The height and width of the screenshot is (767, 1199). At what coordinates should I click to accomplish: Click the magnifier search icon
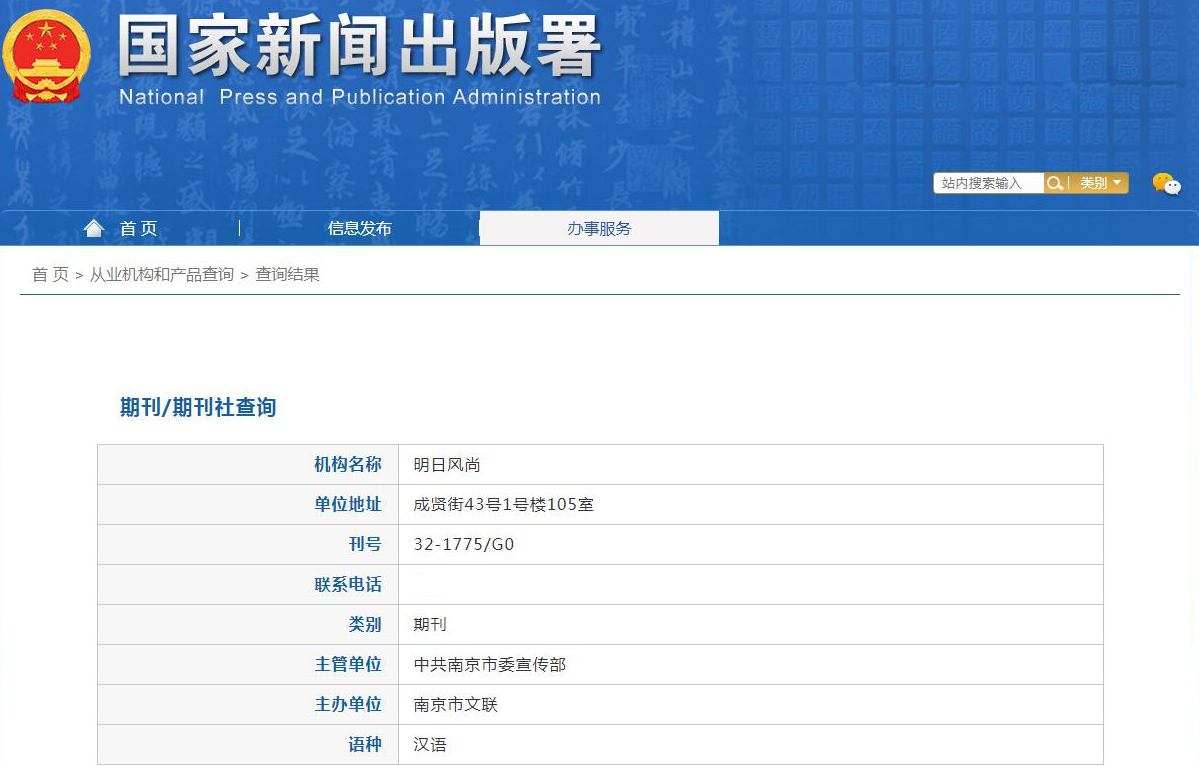(1054, 183)
